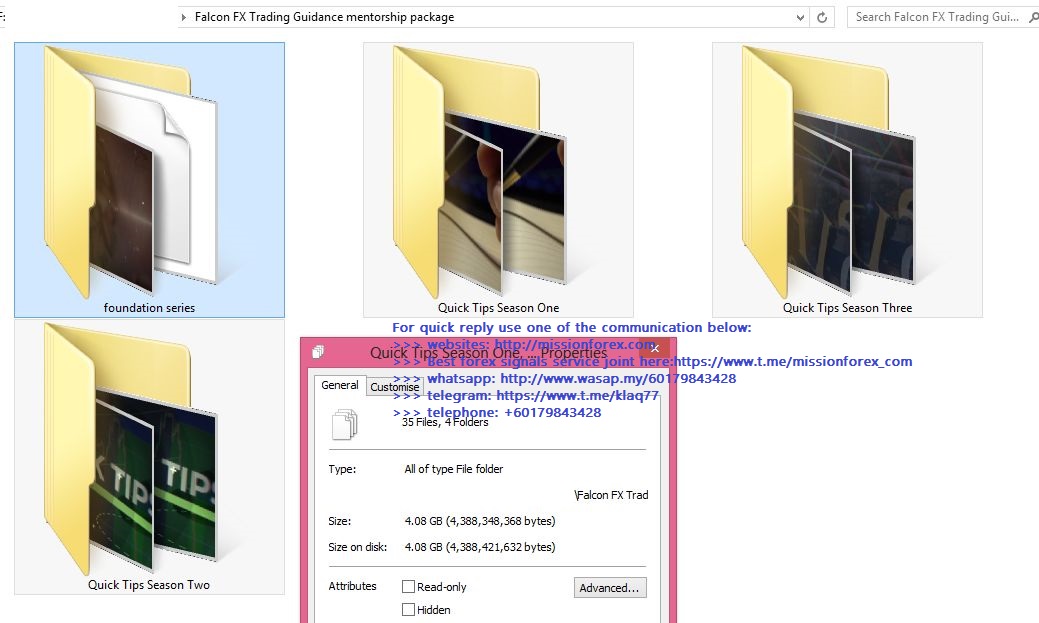
Task: Click the 'Quick Tips Season Three' label
Action: pos(848,308)
